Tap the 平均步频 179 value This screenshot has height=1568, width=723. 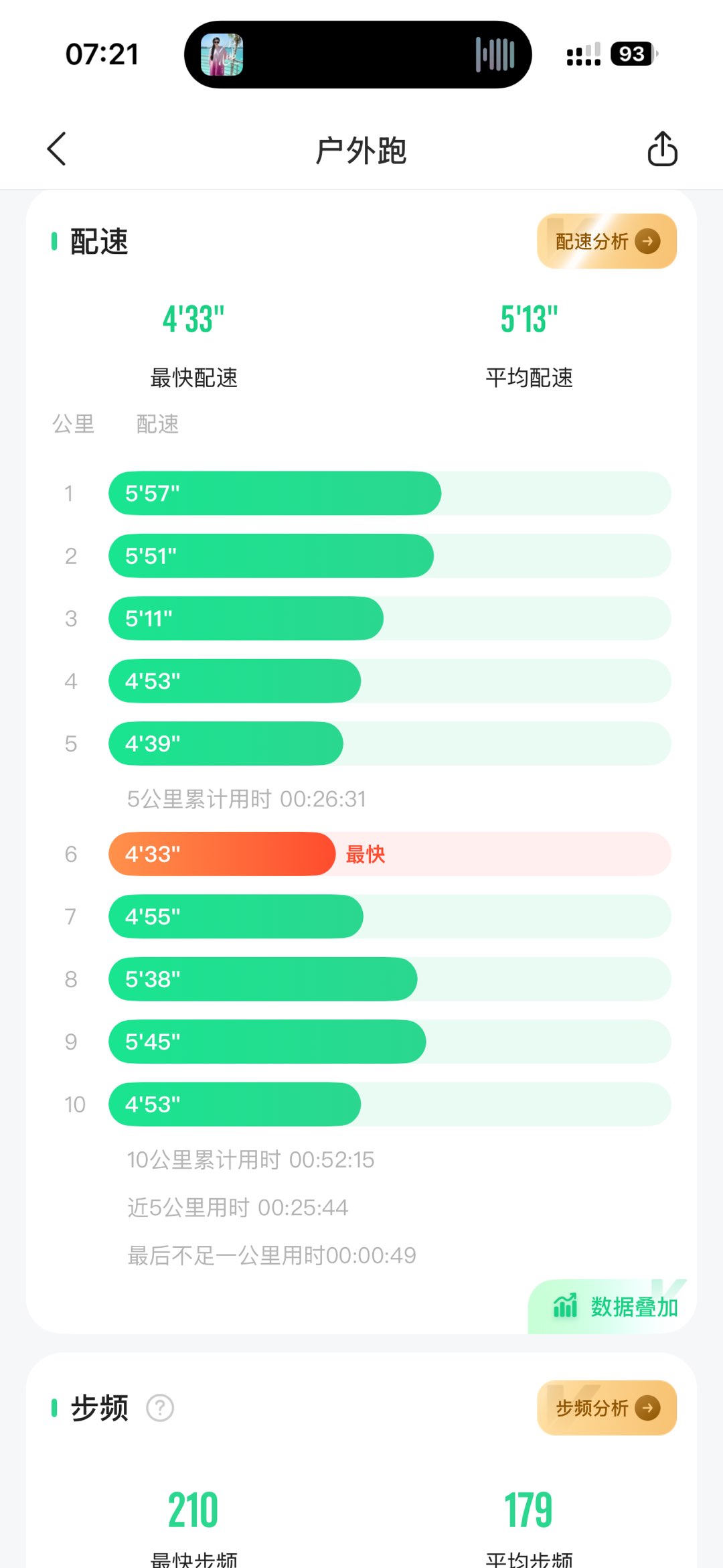coord(528,1510)
